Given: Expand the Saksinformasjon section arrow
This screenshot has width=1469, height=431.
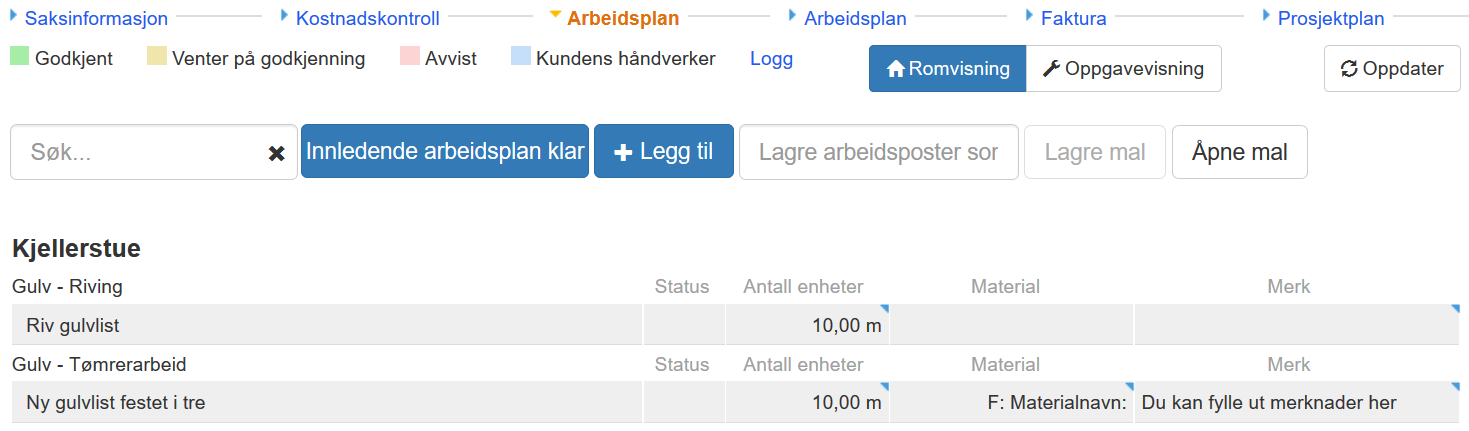Looking at the screenshot, I should [x=14, y=16].
